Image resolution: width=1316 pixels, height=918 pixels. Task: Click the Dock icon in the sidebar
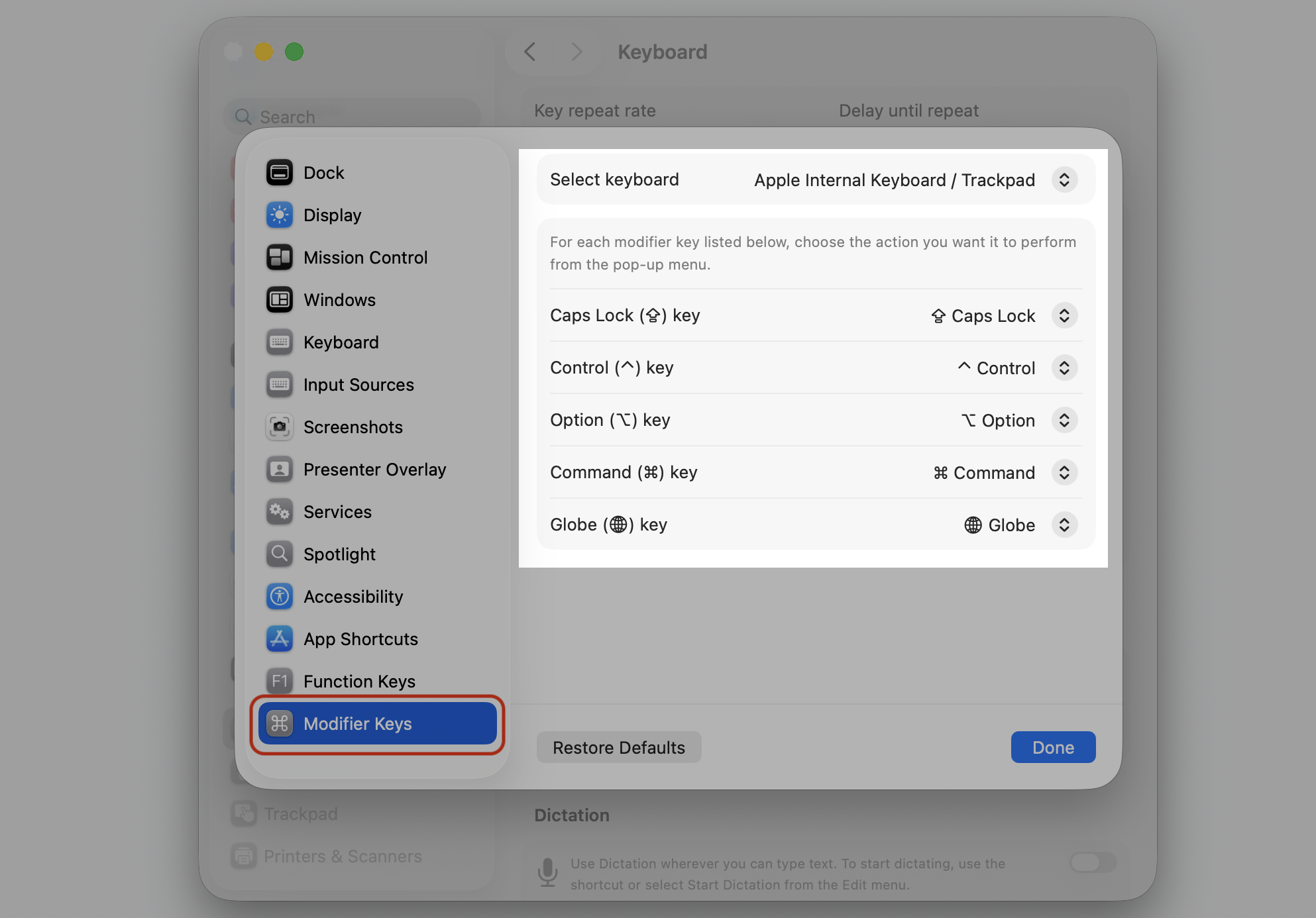280,173
